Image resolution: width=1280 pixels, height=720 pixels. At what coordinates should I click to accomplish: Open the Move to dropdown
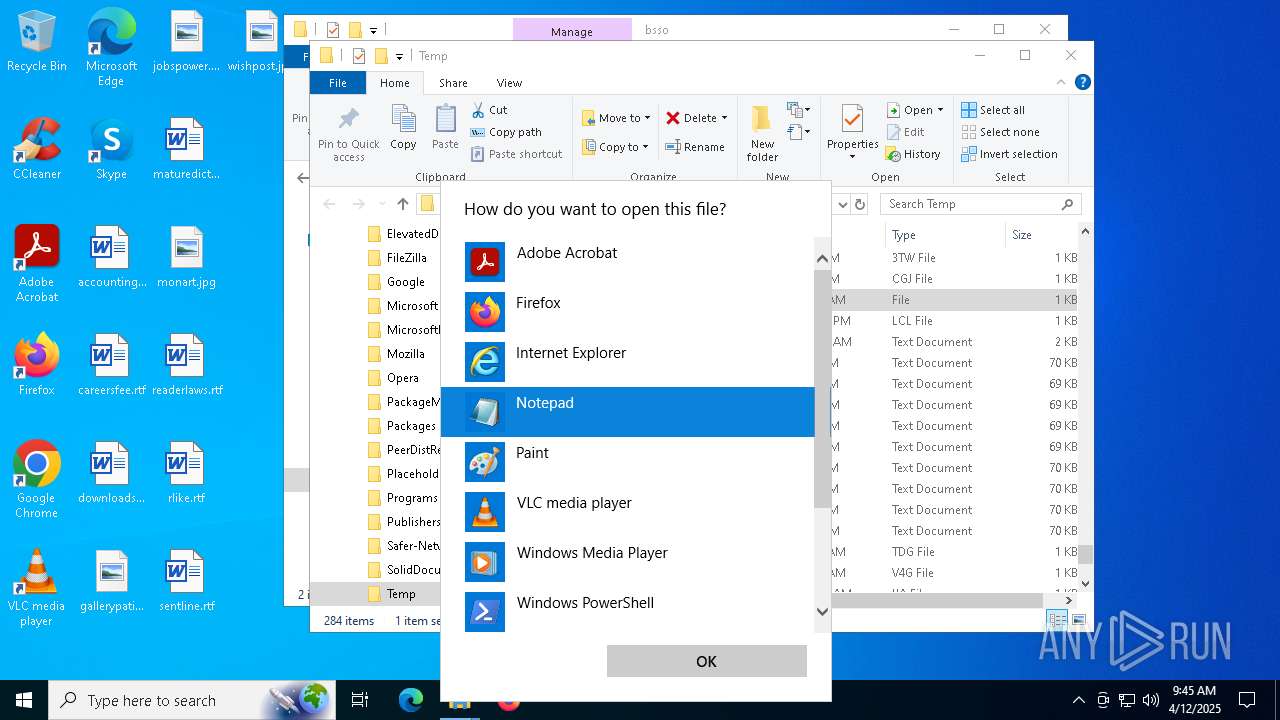point(616,118)
